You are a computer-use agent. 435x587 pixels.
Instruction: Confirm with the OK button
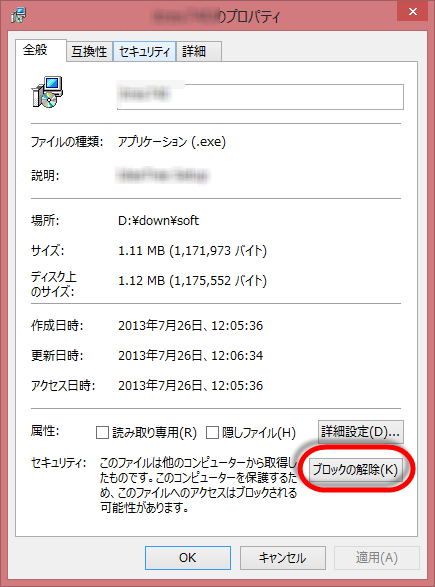pyautogui.click(x=188, y=558)
